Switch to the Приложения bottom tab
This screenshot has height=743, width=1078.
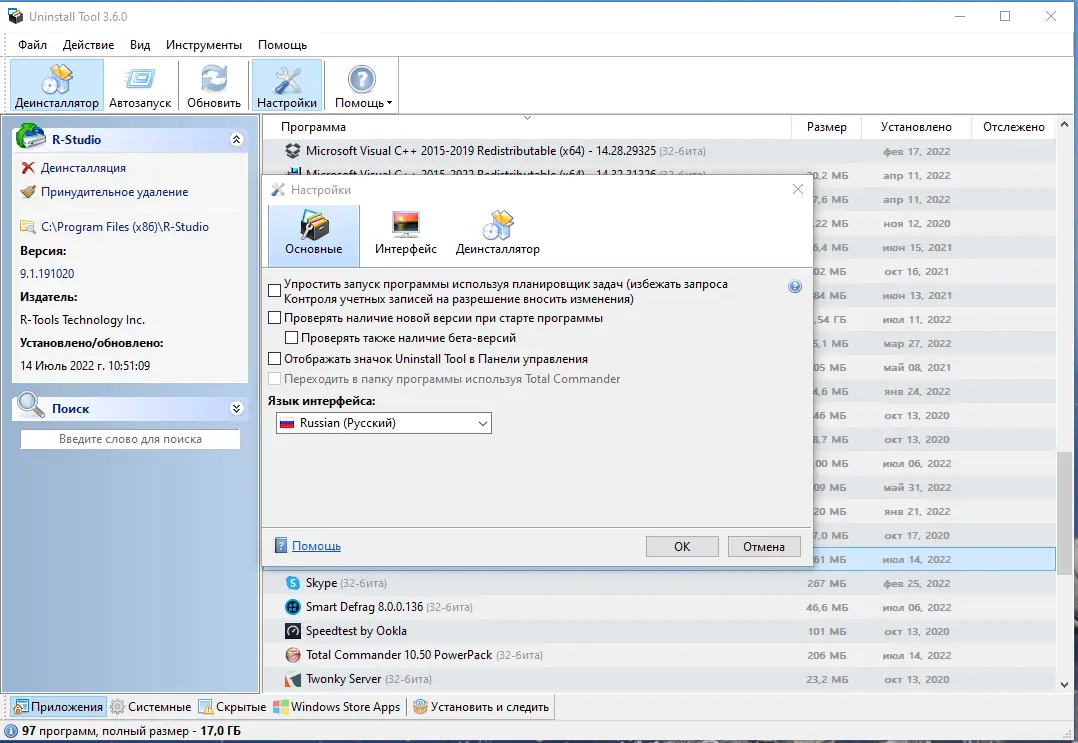[x=58, y=707]
